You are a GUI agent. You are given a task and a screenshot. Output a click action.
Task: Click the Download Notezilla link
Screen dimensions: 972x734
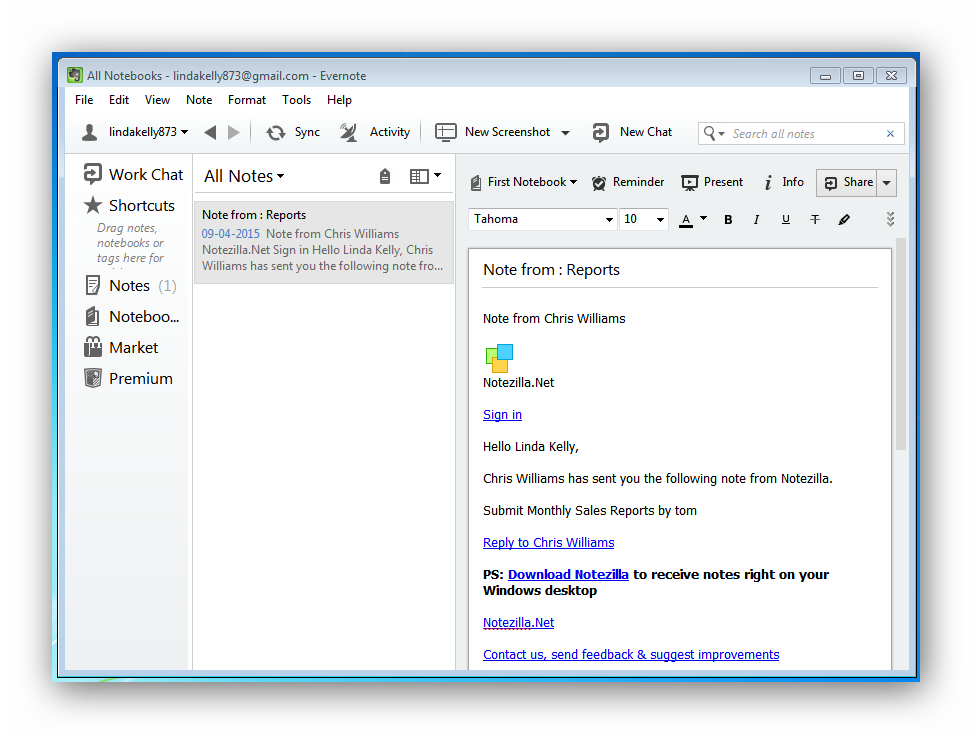pyautogui.click(x=568, y=575)
